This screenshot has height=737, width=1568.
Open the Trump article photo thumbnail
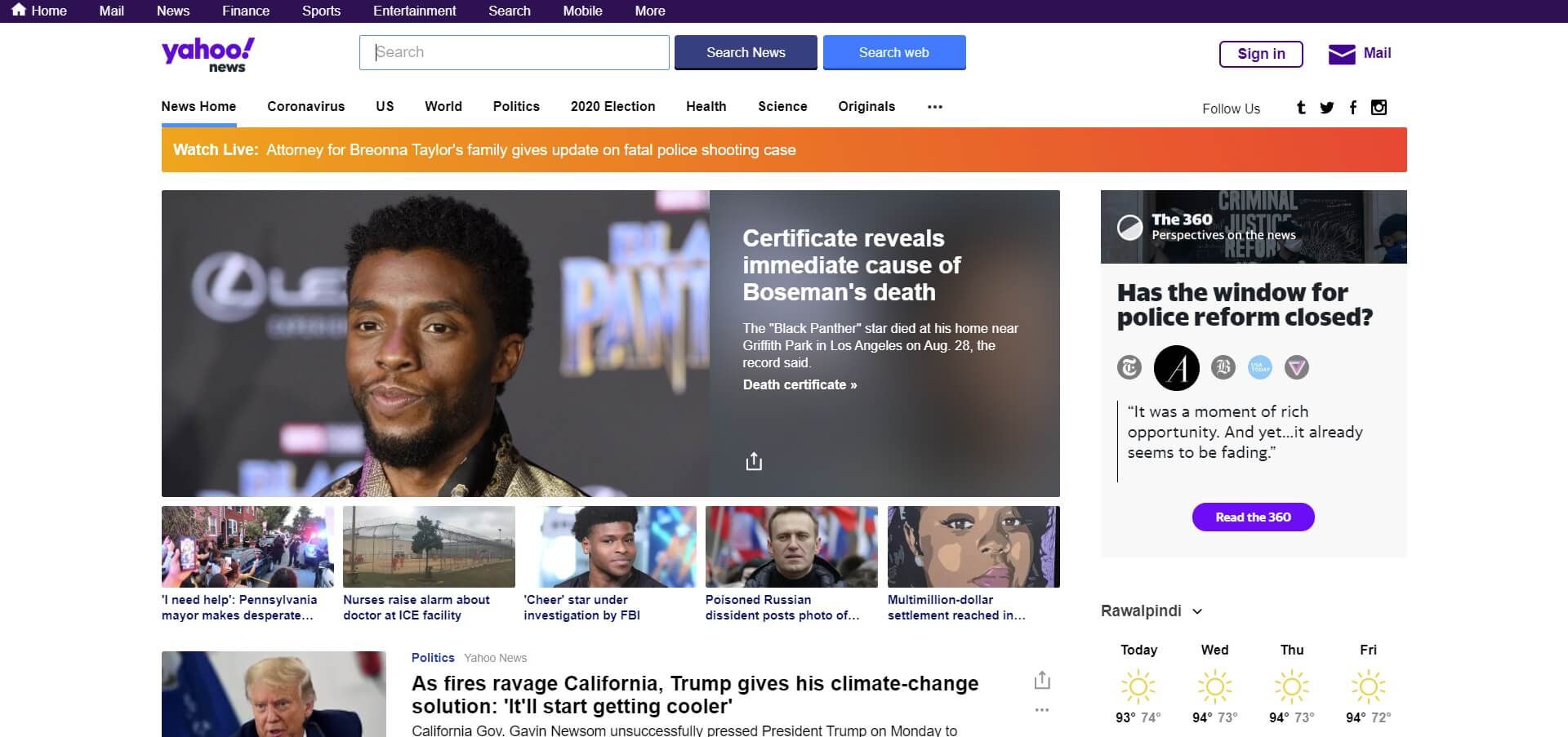(274, 694)
